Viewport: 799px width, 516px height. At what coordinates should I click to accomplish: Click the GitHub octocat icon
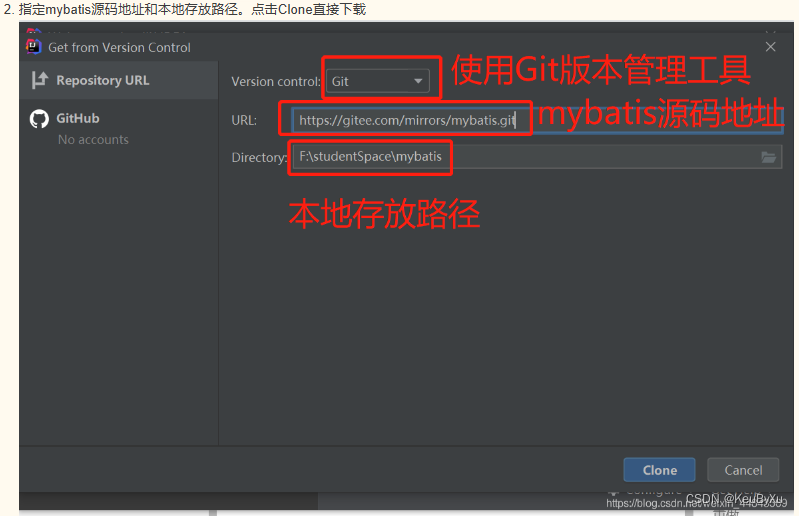39,119
